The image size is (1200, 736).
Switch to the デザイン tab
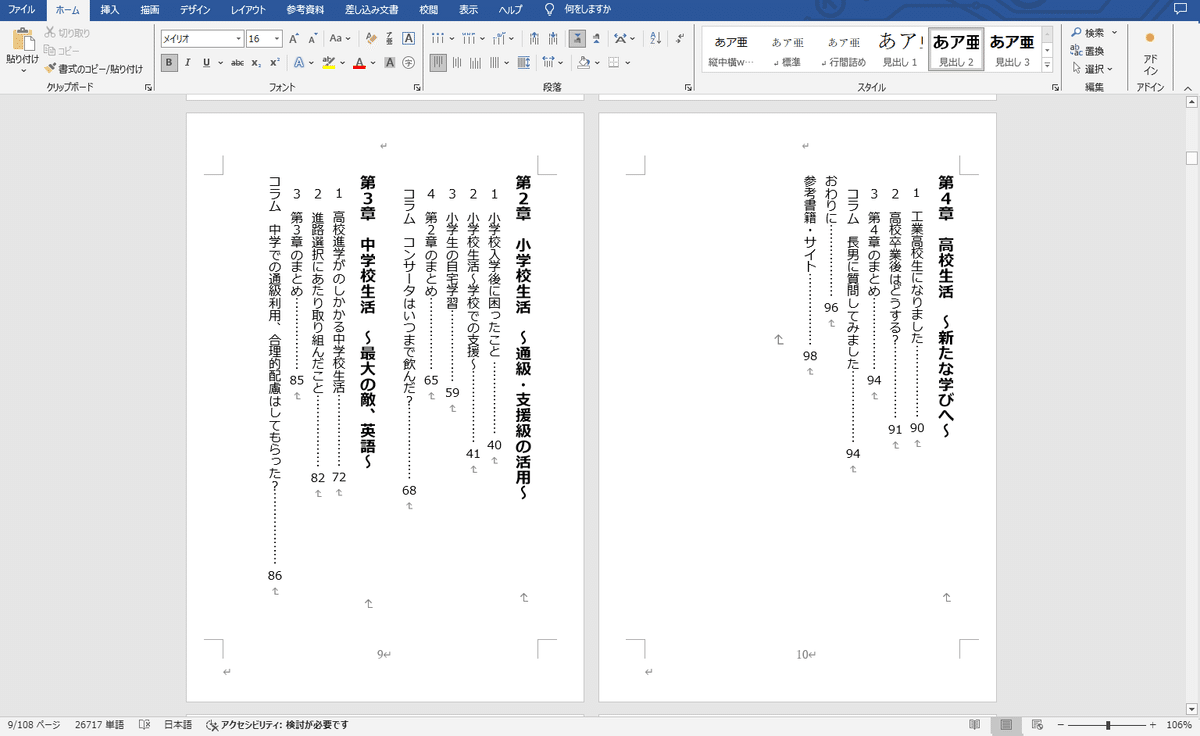click(x=195, y=9)
